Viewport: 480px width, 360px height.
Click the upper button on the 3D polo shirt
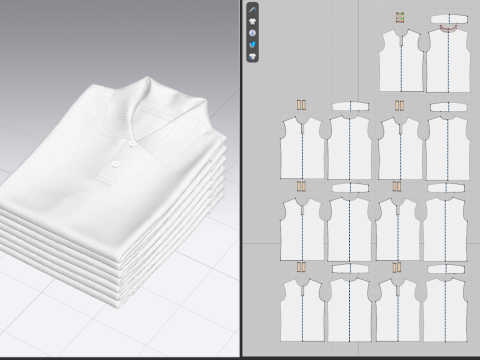tap(132, 143)
